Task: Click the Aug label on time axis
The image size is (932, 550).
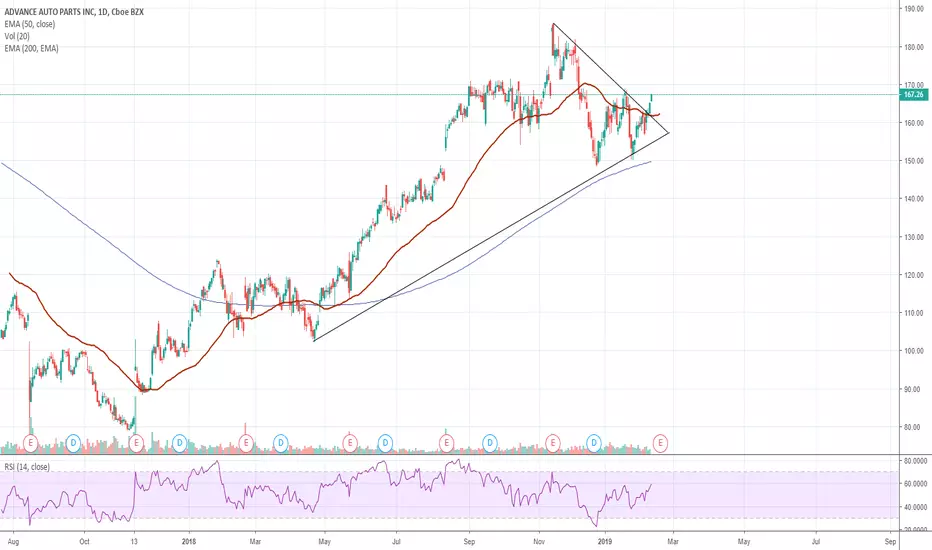Action: pos(14,542)
